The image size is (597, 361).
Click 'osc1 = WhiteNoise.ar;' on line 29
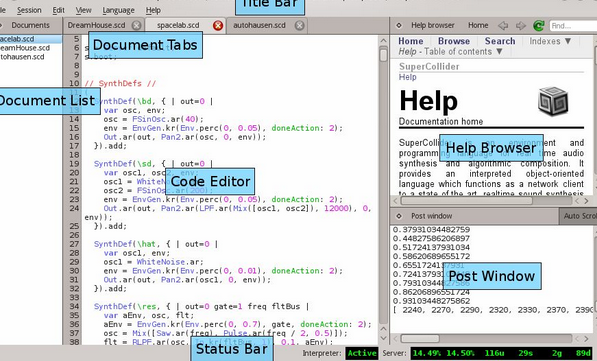click(x=153, y=262)
